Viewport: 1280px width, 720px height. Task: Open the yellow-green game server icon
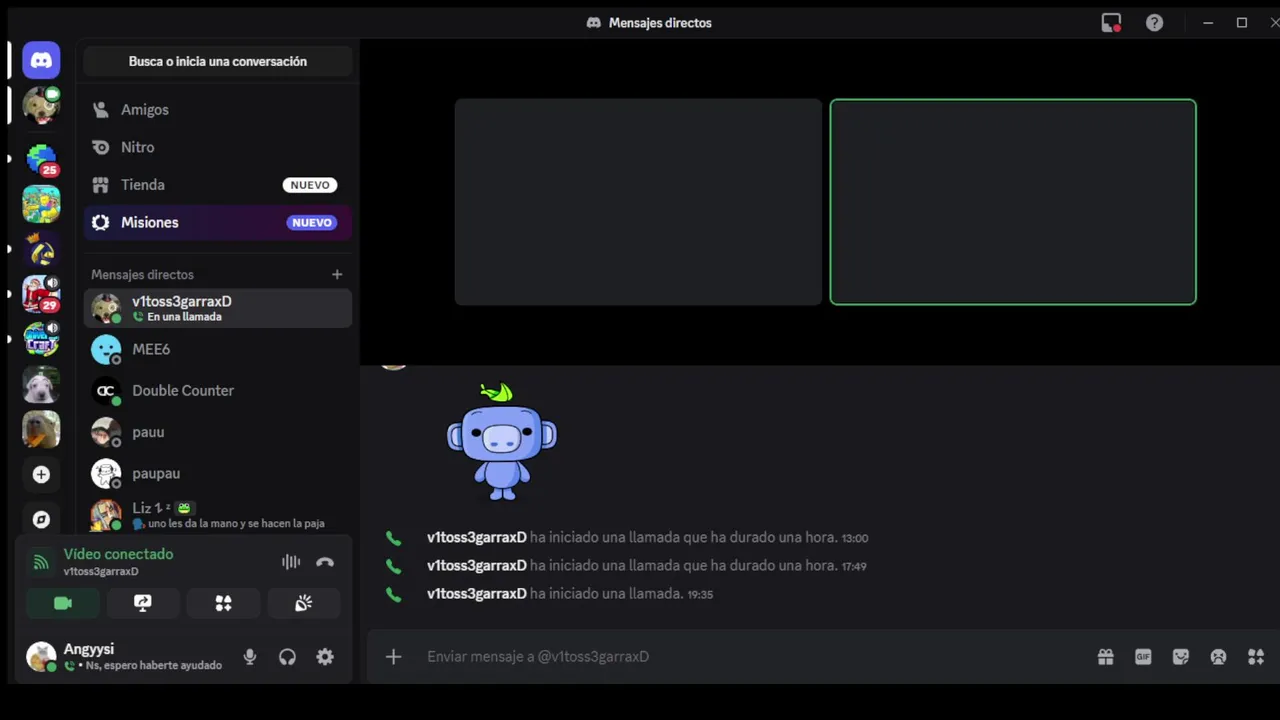click(x=41, y=204)
